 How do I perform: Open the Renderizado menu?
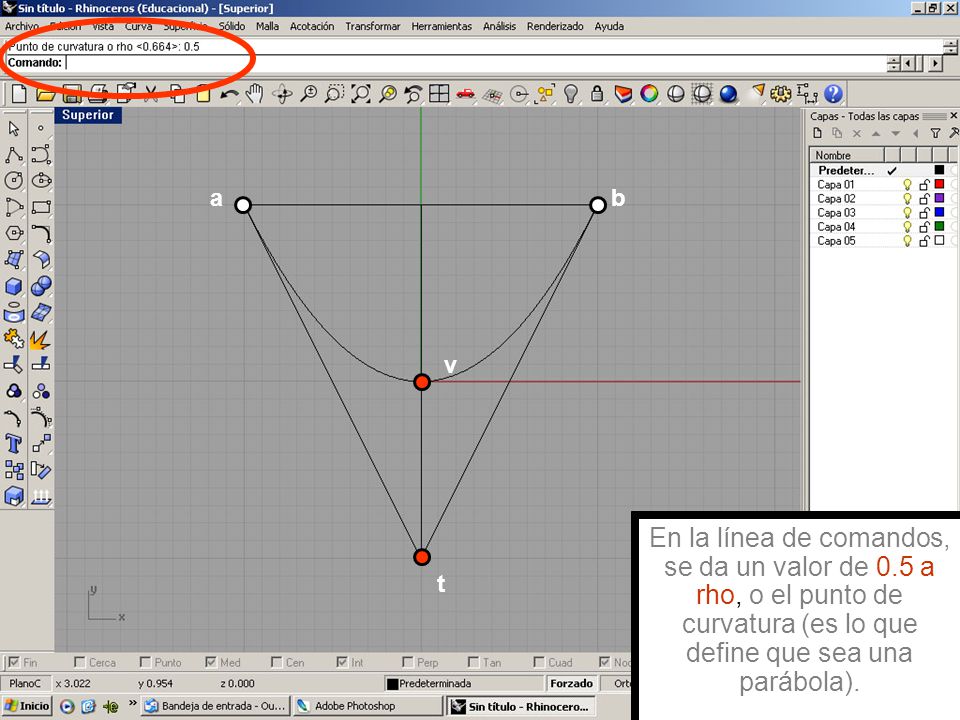(555, 26)
